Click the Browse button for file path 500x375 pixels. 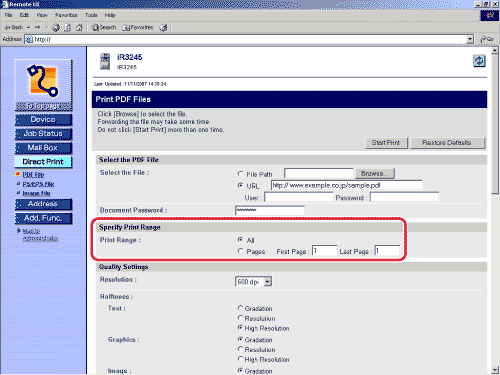coord(375,174)
